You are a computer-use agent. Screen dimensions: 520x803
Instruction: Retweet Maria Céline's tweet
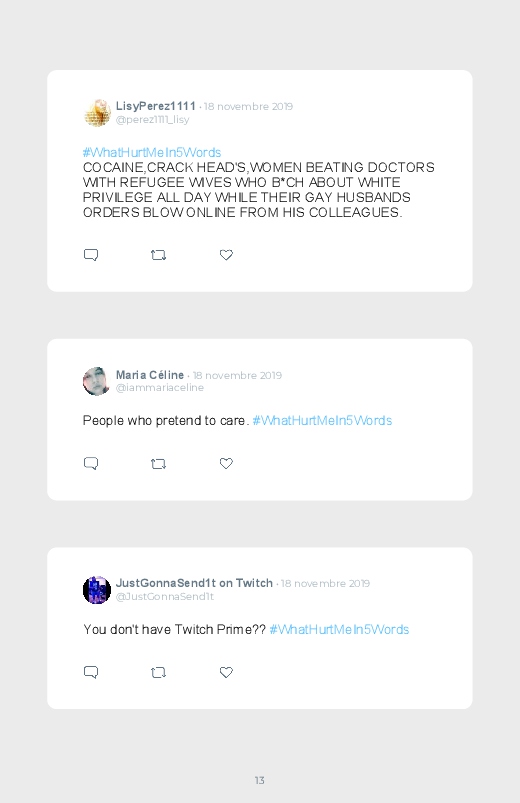coord(158,464)
